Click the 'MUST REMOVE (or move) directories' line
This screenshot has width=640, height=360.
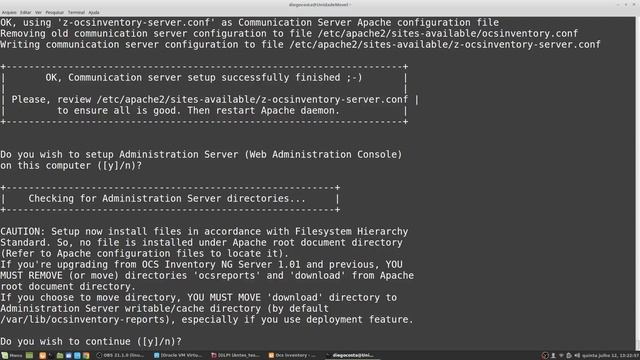[x=207, y=276]
